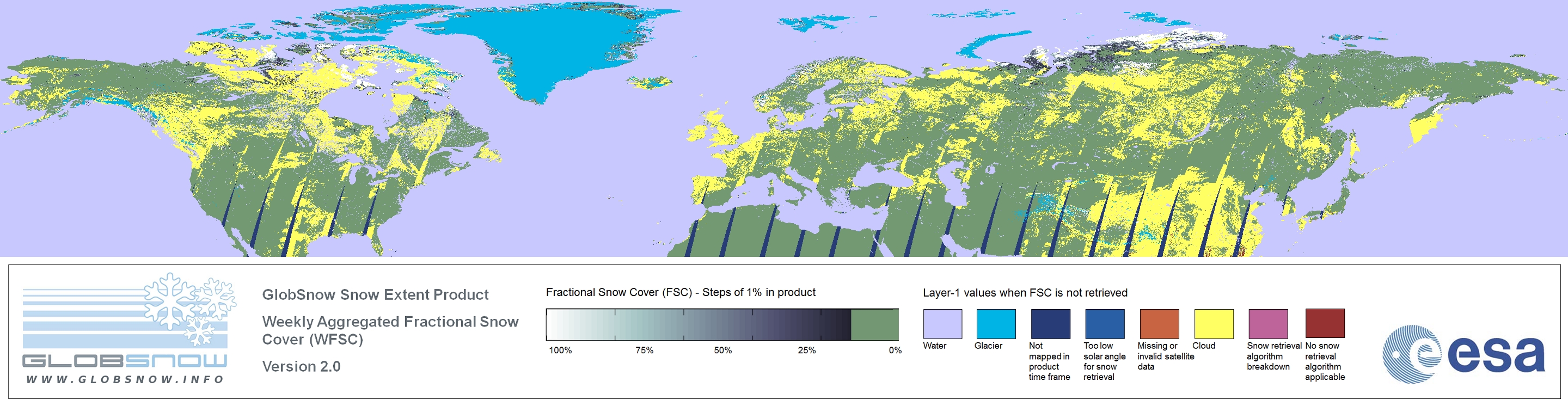Image resolution: width=1568 pixels, height=406 pixels.
Task: Click the yellow Cloud legend swatch
Action: pos(1213,324)
